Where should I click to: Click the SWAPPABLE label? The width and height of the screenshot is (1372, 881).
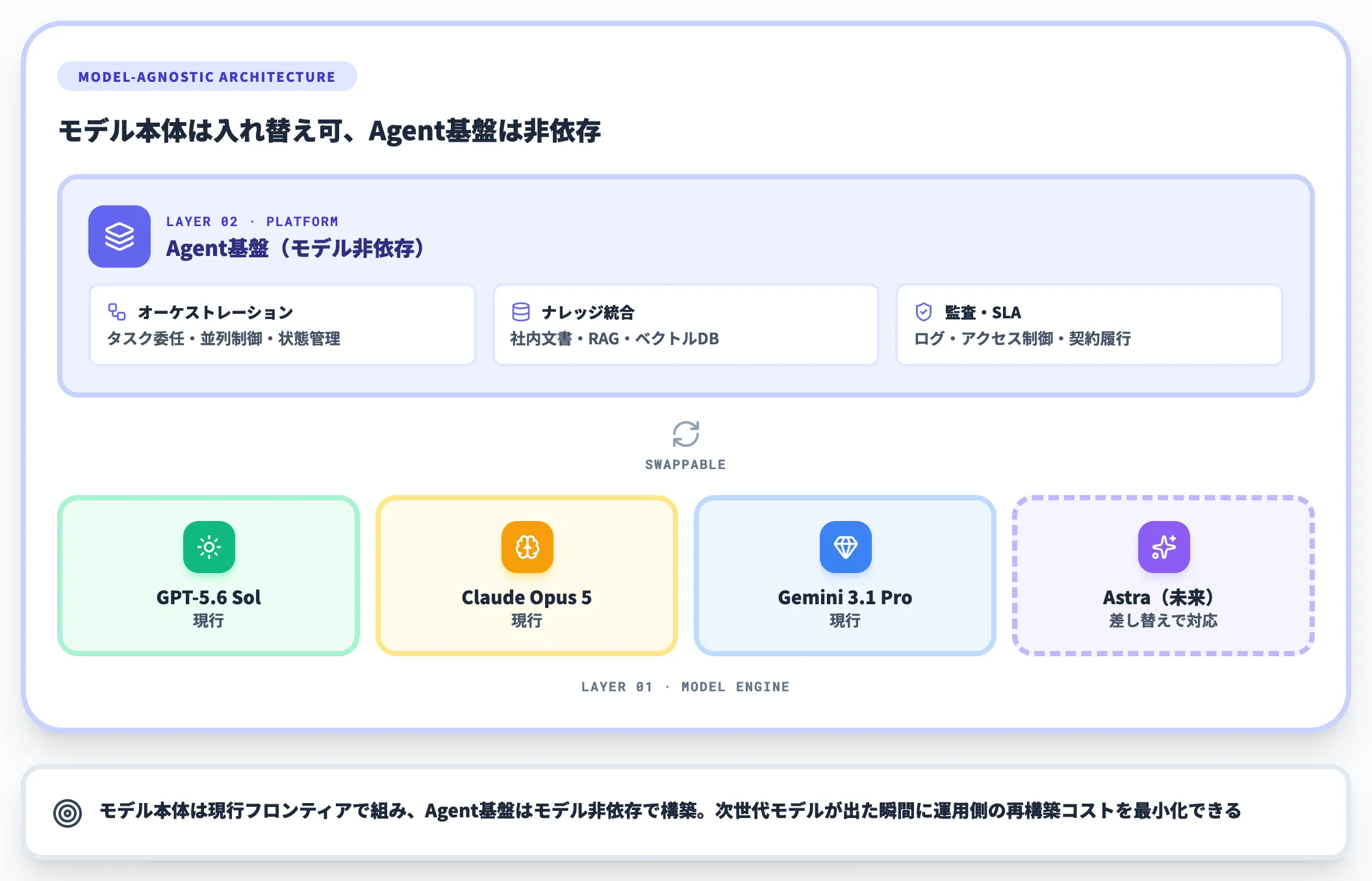point(685,465)
